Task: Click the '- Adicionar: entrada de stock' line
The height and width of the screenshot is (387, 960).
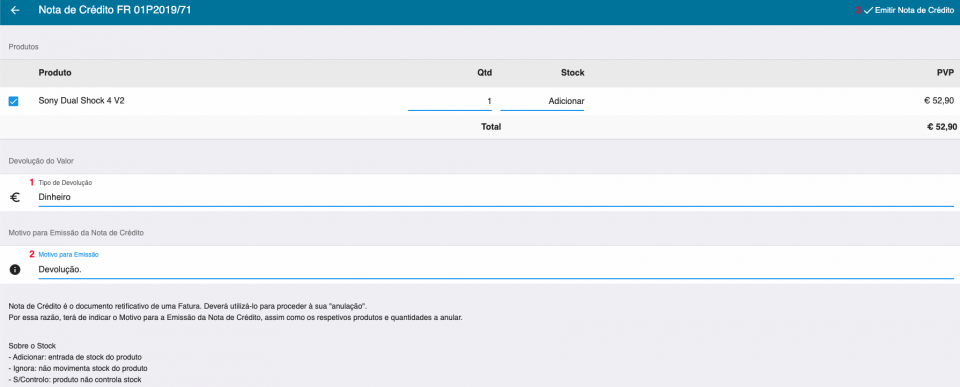Action: click(75, 357)
